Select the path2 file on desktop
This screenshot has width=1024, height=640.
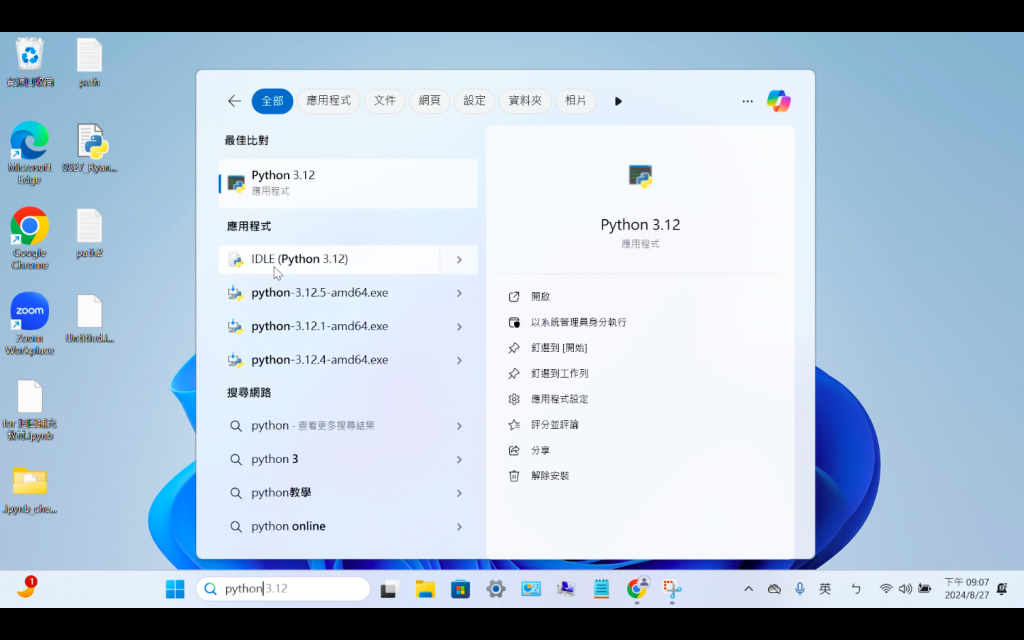click(x=89, y=233)
